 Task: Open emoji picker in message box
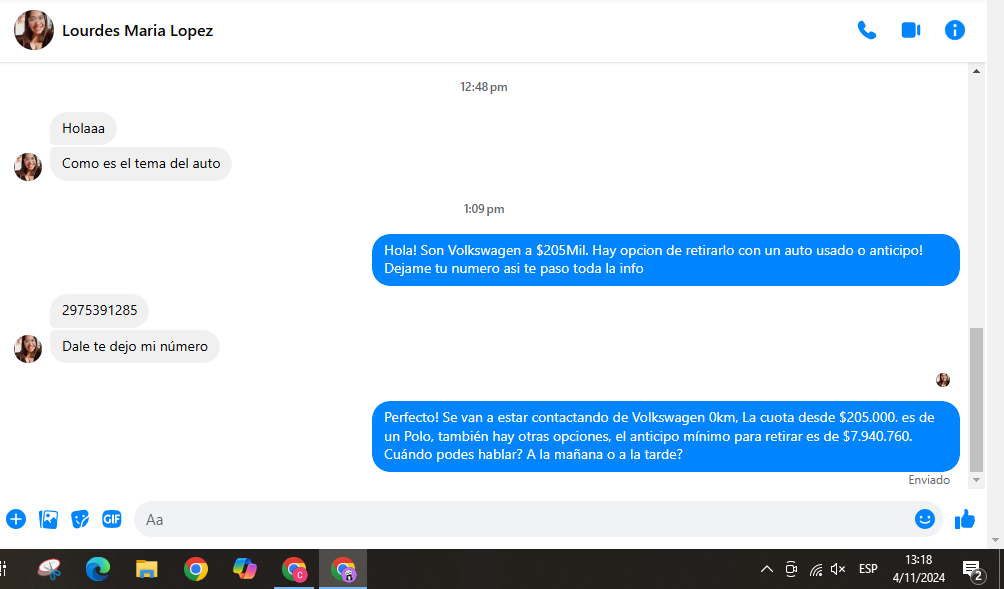pyautogui.click(x=924, y=519)
